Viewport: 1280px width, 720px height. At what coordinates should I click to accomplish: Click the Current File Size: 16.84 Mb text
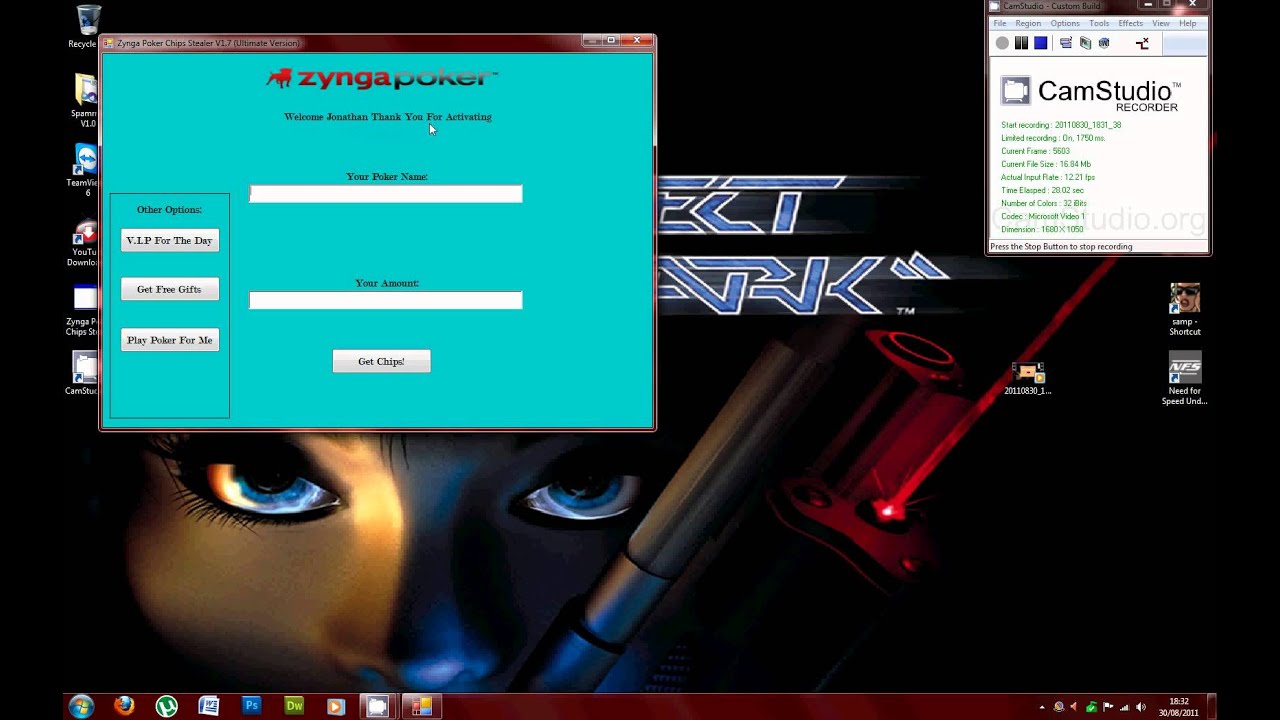[x=1046, y=164]
